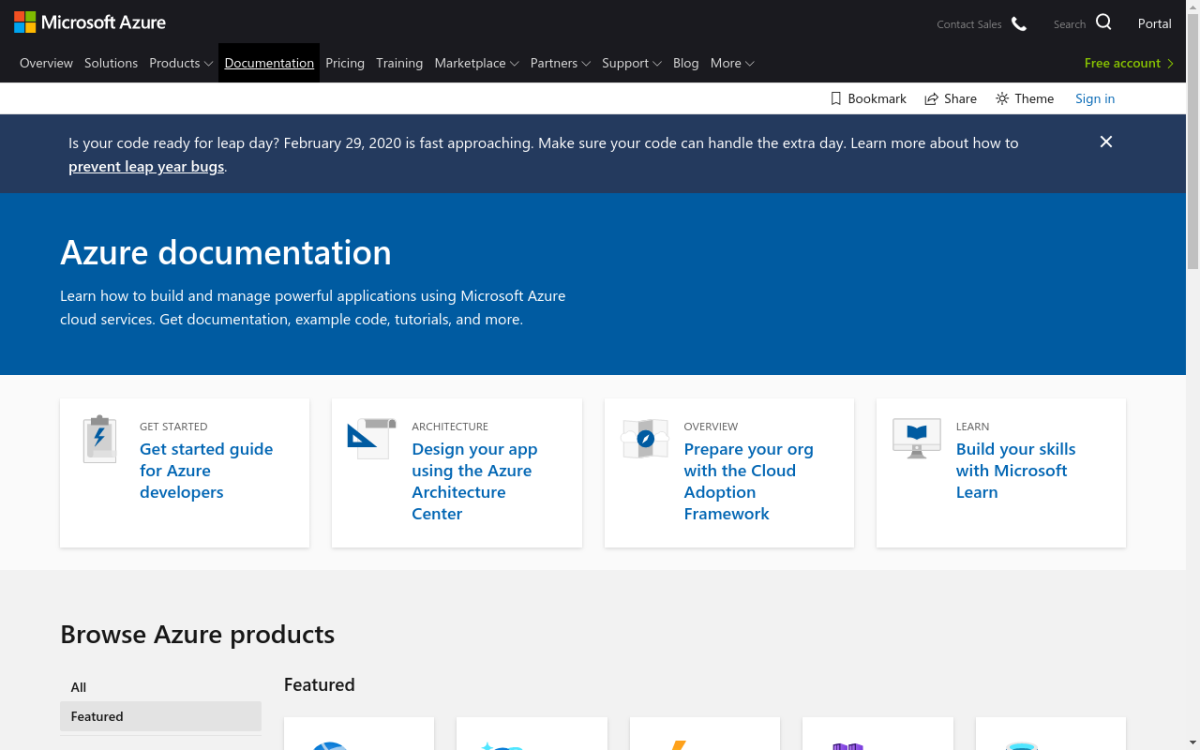Screen dimensions: 1200x750
Task: Open search via magnifying glass icon
Action: tap(1103, 23)
